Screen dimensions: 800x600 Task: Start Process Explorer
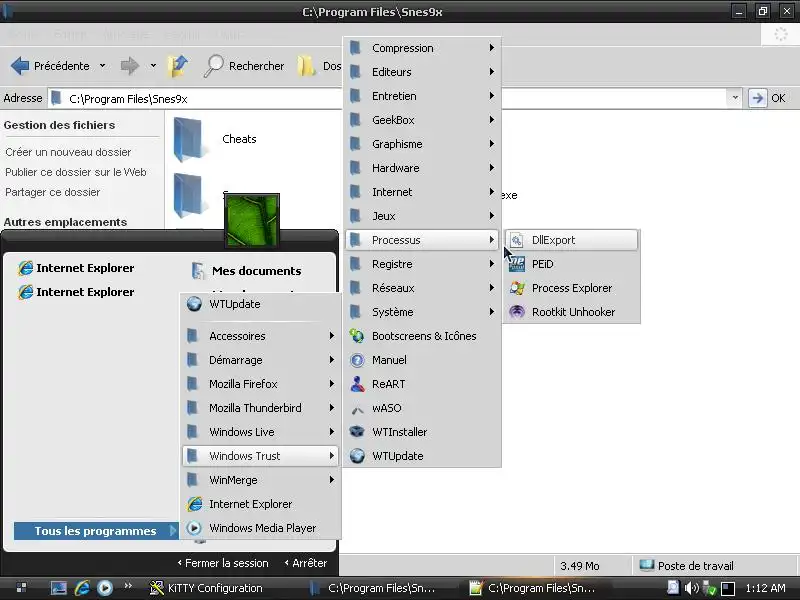571,288
